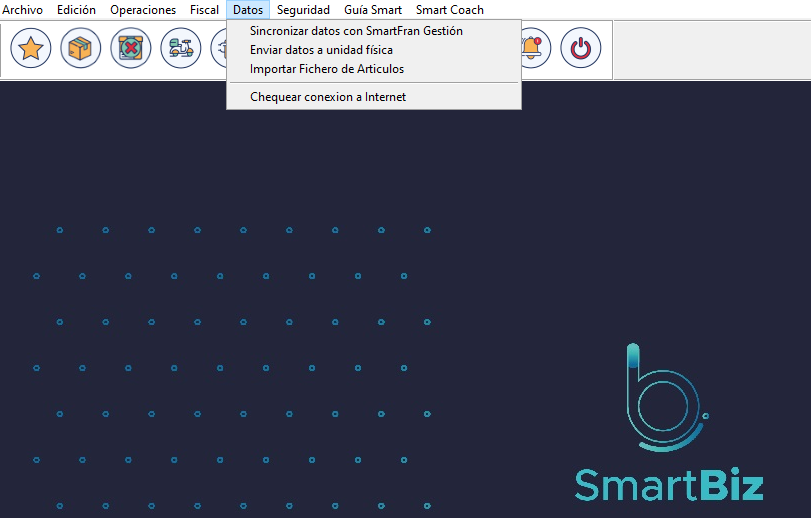Open the Guía Smart menu

pyautogui.click(x=373, y=10)
